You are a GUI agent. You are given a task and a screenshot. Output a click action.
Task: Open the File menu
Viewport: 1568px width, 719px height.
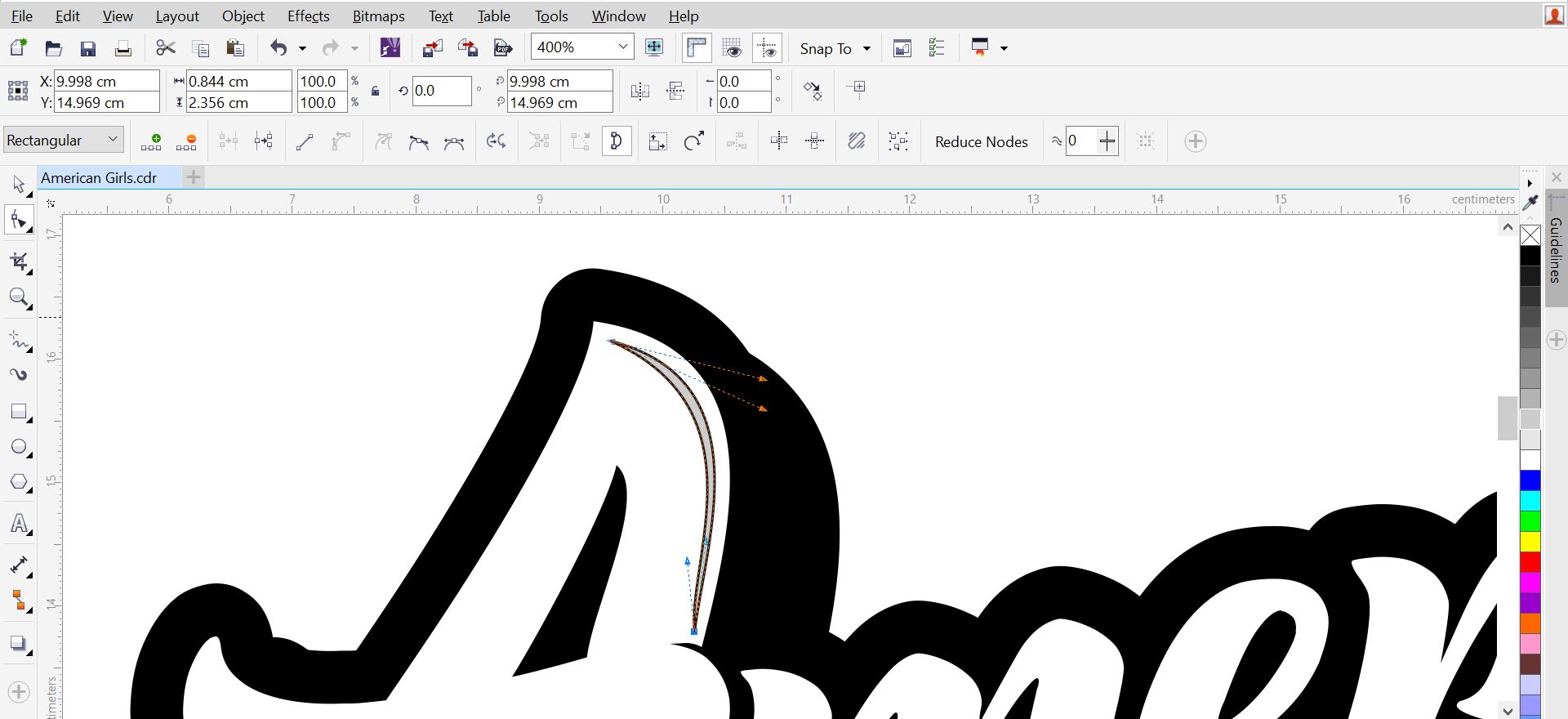22,16
